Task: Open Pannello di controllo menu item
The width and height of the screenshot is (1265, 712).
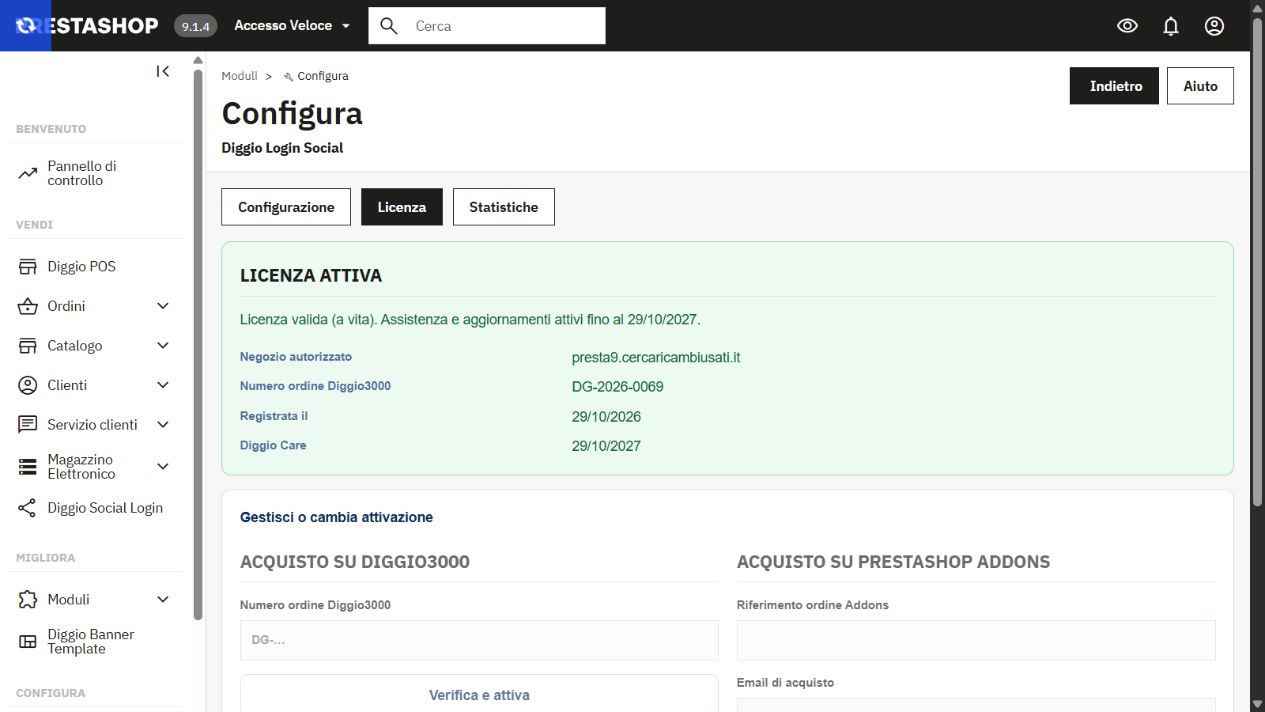Action: [95, 174]
